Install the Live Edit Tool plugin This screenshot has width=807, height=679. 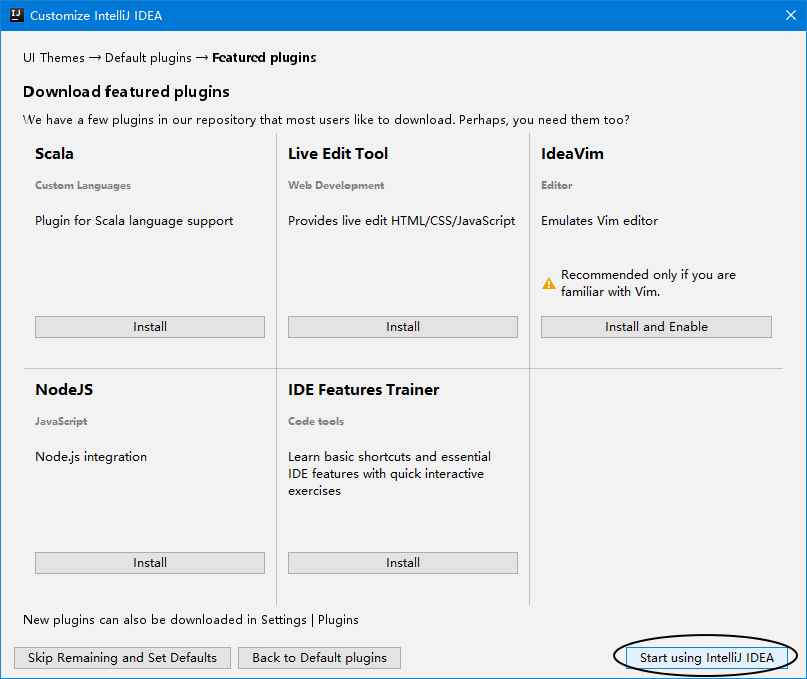click(403, 327)
